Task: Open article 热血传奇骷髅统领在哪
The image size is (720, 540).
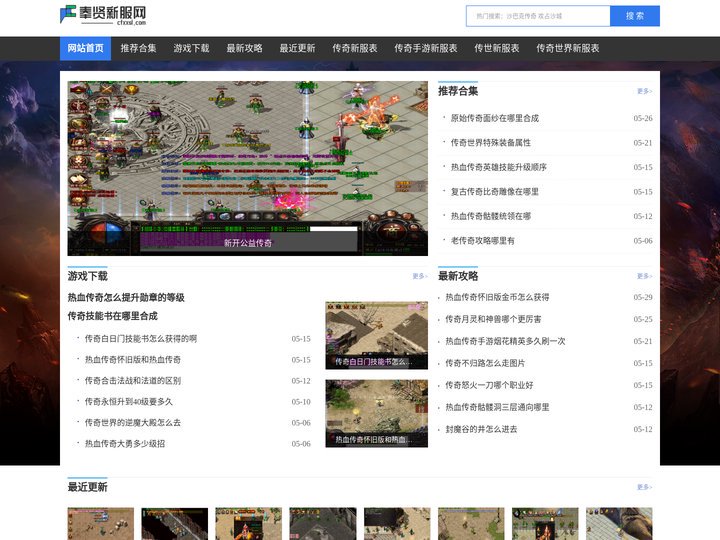Action: pos(490,216)
